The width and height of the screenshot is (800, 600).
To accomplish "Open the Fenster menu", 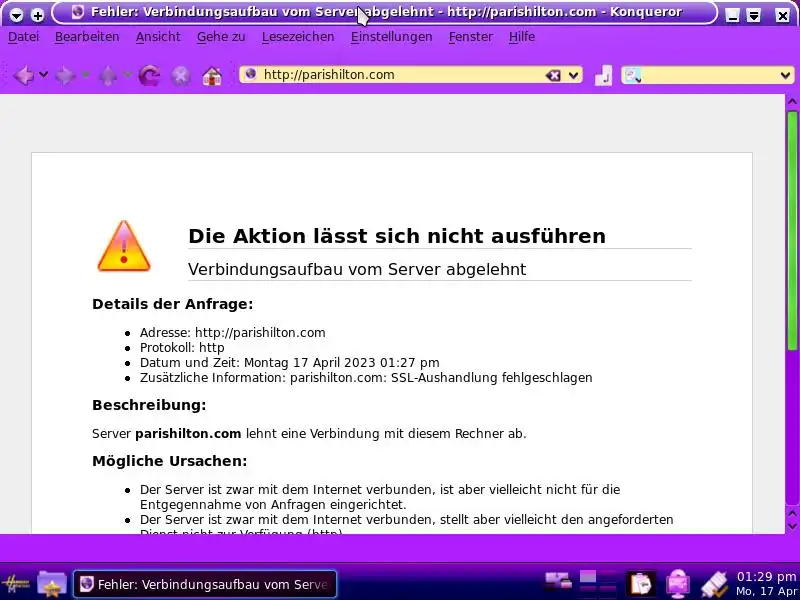I will [x=470, y=37].
